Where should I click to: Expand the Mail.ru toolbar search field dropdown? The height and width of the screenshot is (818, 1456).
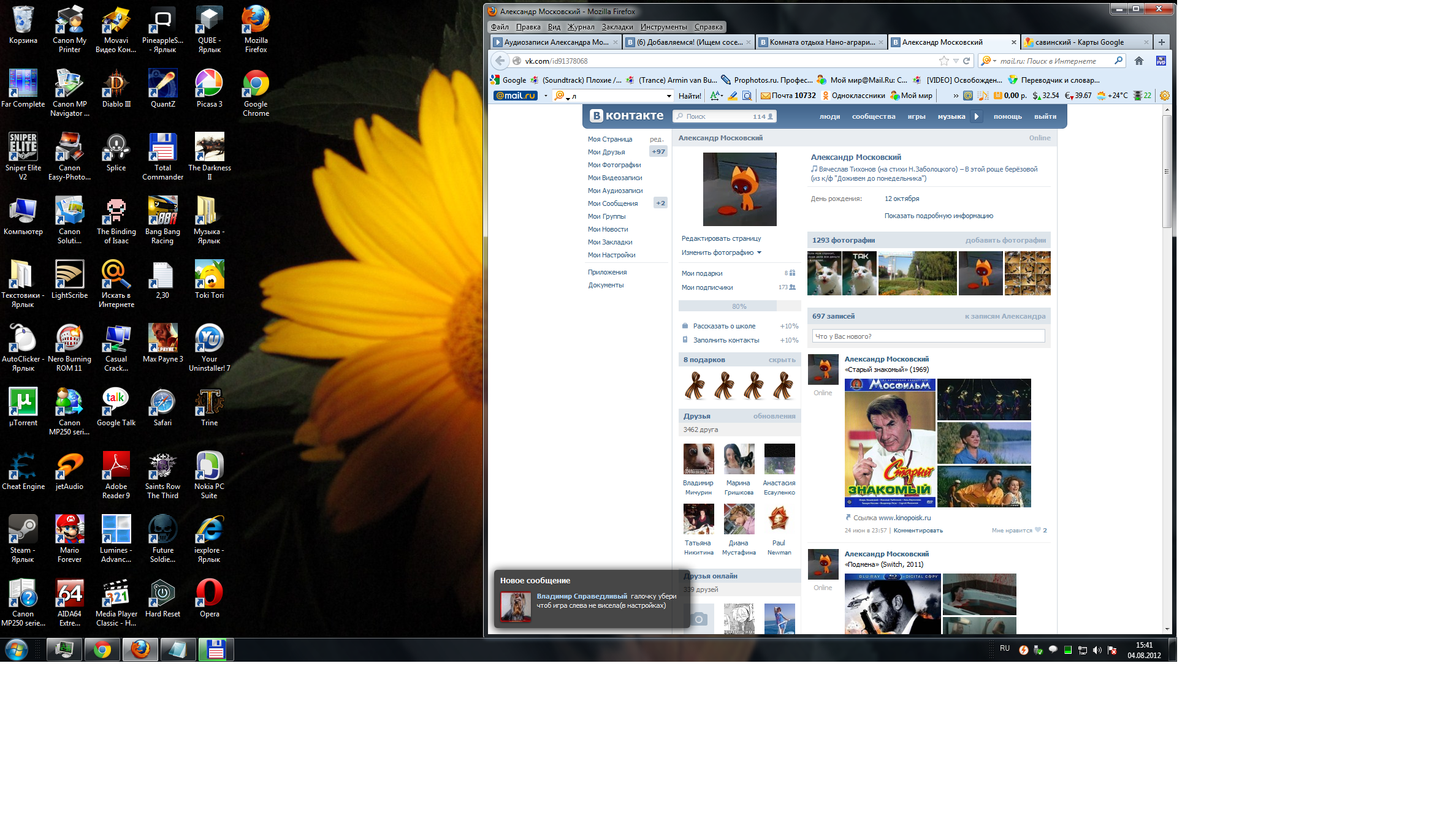pos(669,96)
